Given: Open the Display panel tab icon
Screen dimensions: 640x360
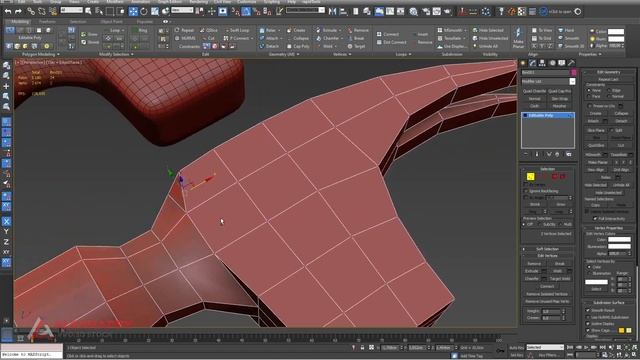Looking at the screenshot, I should (x=562, y=63).
